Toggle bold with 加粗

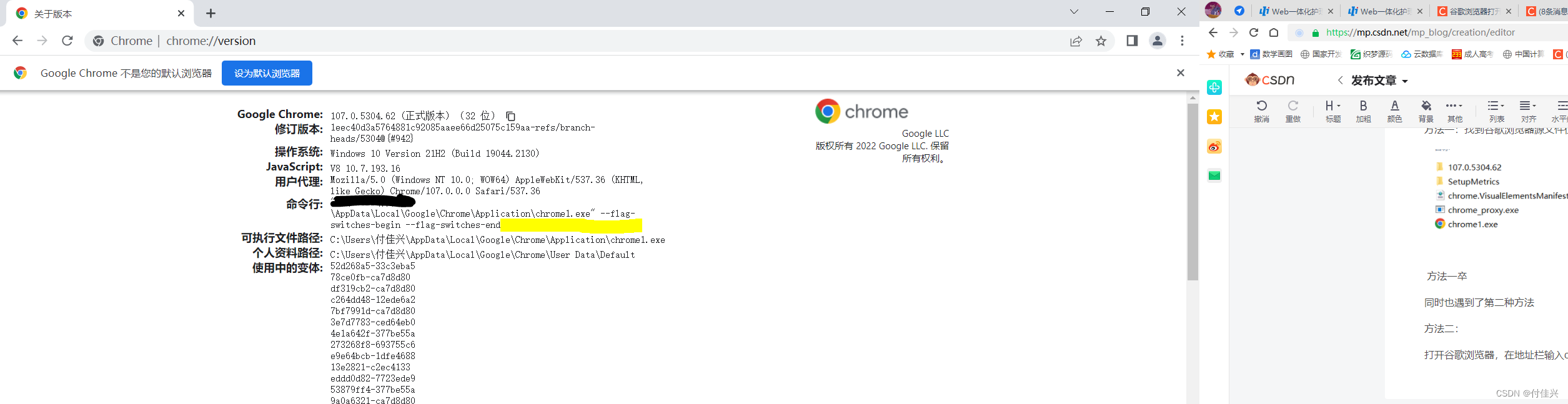(x=1363, y=111)
